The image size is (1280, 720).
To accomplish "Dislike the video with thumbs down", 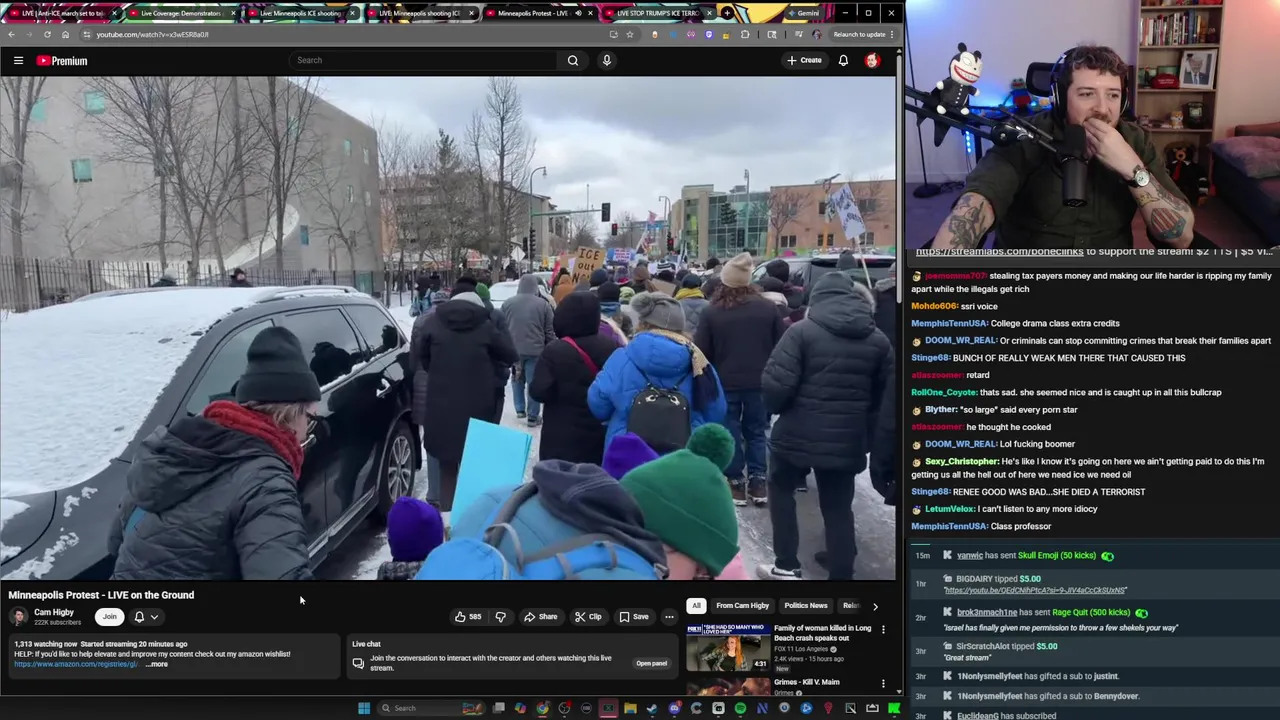I will (x=501, y=616).
